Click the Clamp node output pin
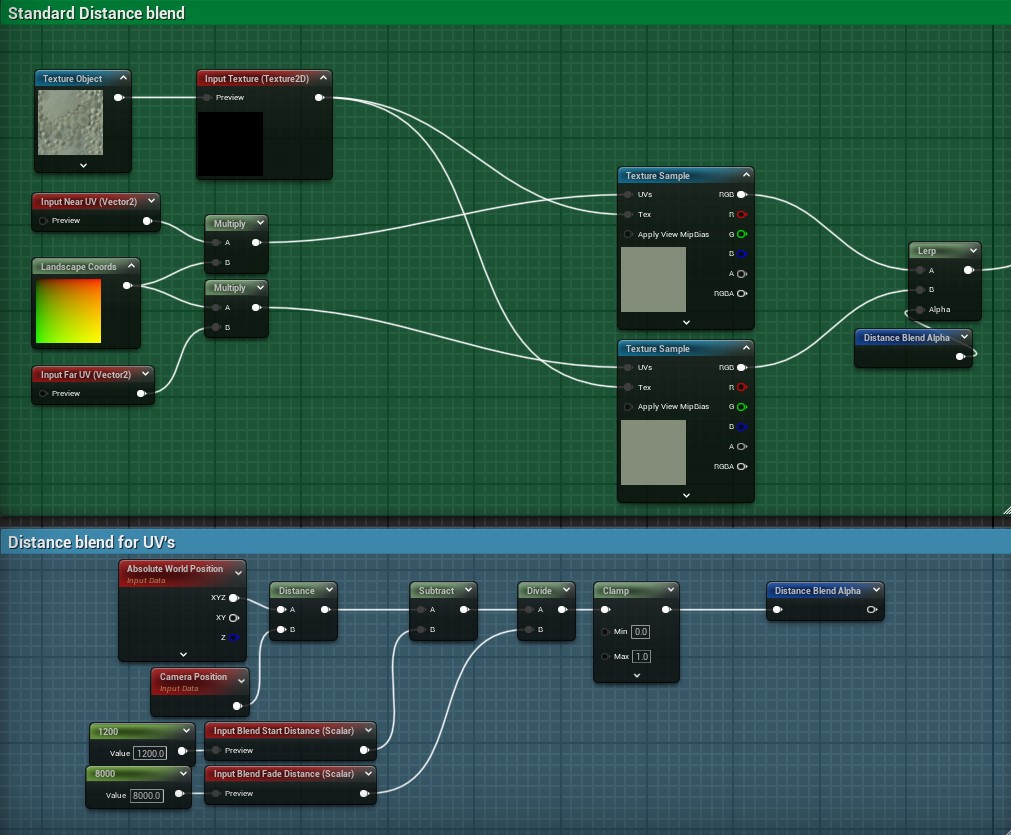Image resolution: width=1011 pixels, height=835 pixels. pos(665,610)
